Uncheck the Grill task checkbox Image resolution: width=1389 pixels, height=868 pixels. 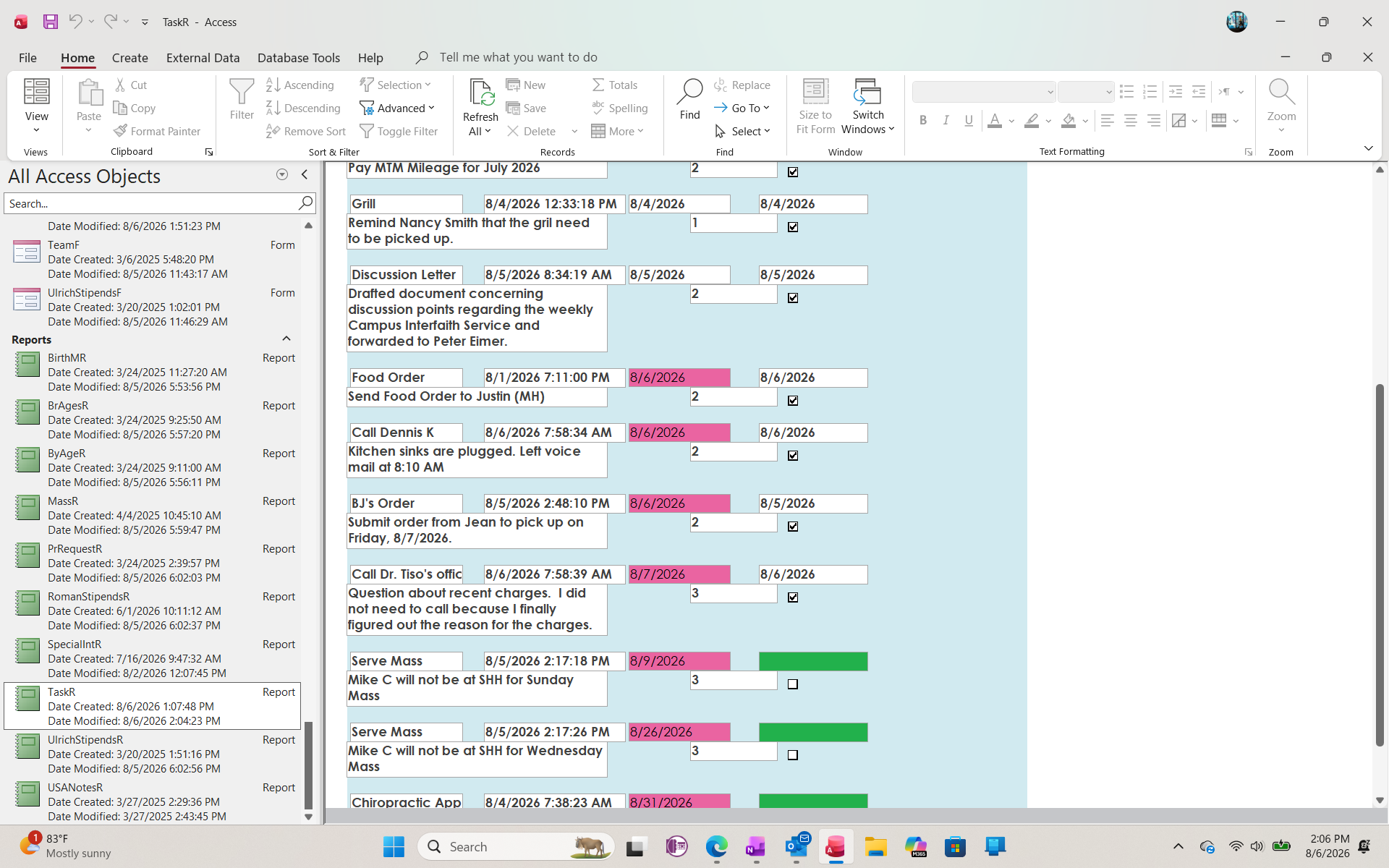click(x=793, y=227)
